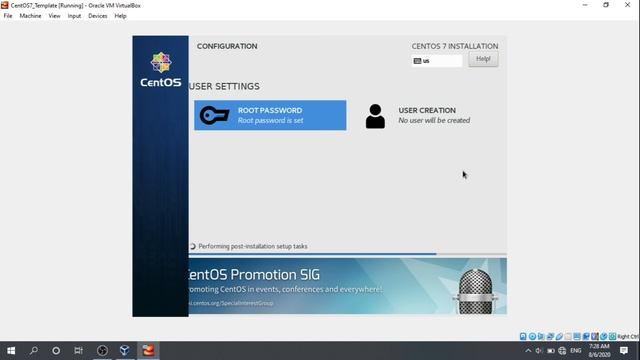Click the us keyboard layout field
This screenshot has width=640, height=360.
437,61
